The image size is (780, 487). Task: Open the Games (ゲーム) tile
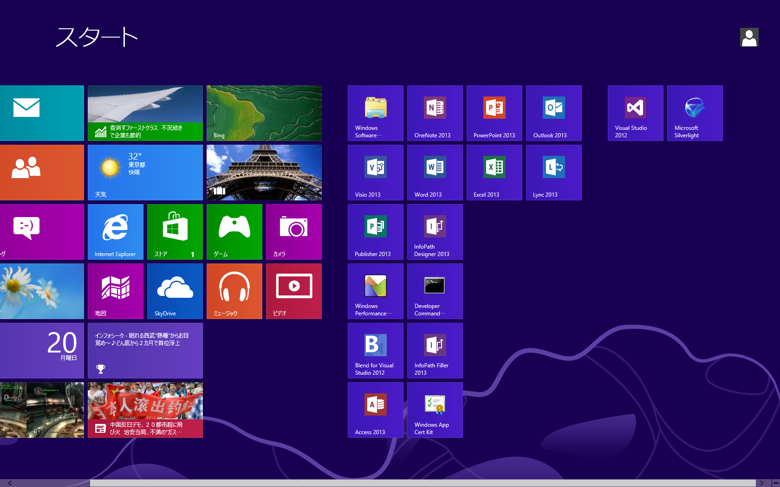(x=234, y=232)
